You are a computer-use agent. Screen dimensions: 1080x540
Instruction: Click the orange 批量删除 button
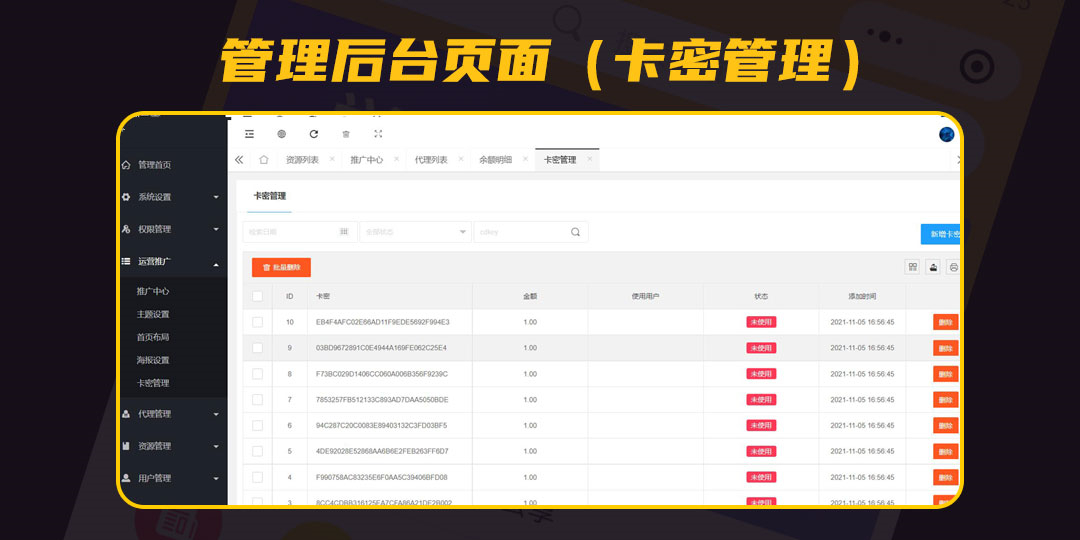pyautogui.click(x=281, y=268)
